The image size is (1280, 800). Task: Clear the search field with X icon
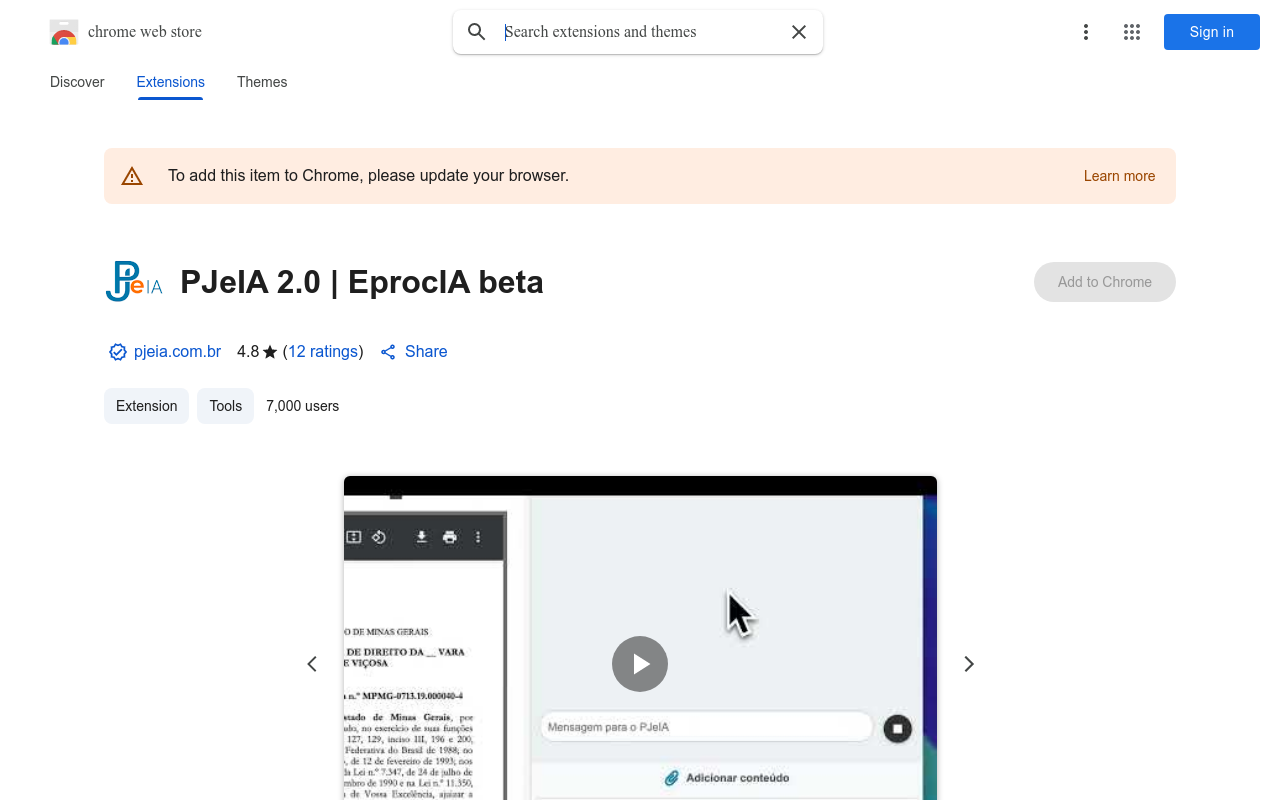[x=799, y=32]
